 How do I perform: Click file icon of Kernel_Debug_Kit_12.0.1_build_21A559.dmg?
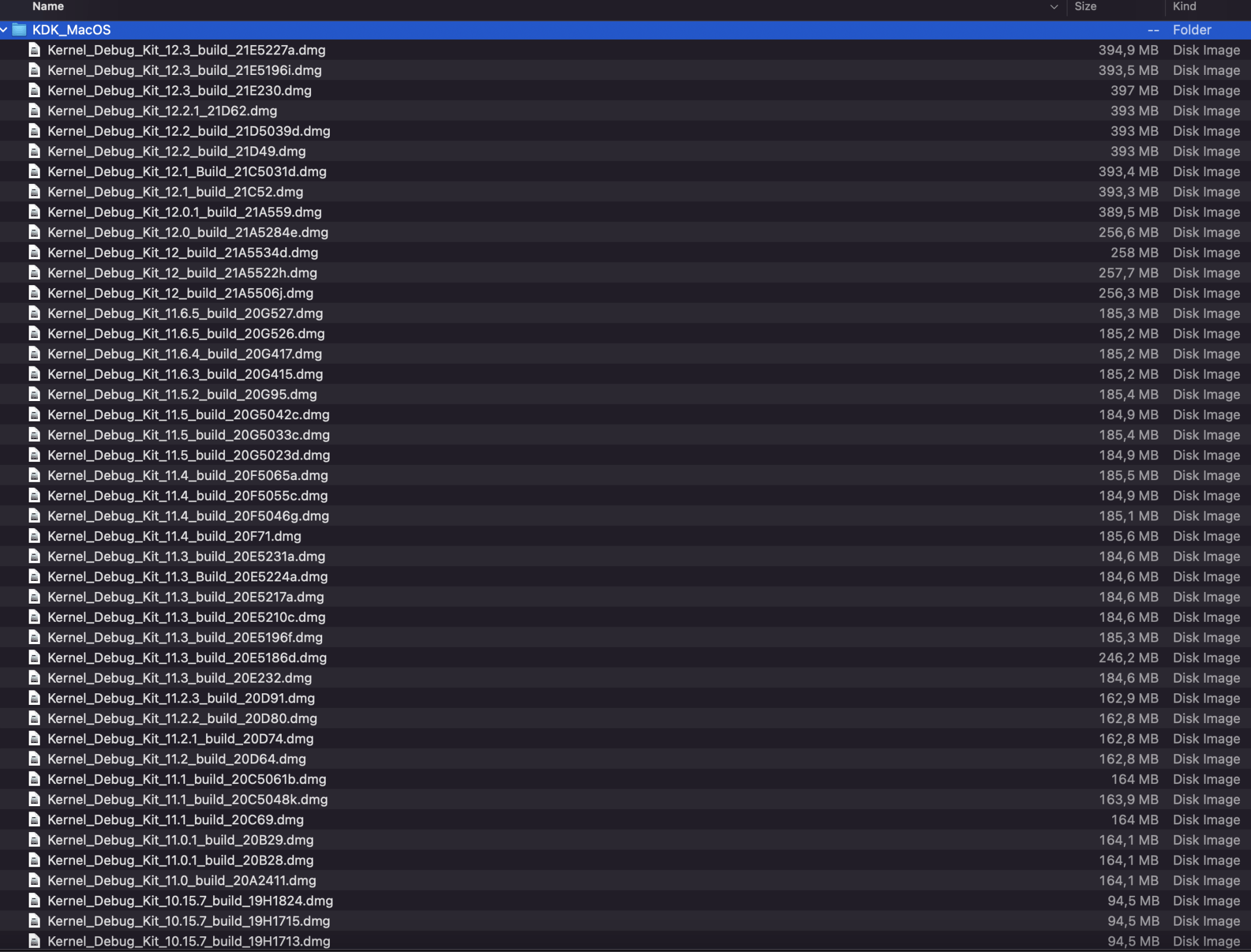35,212
